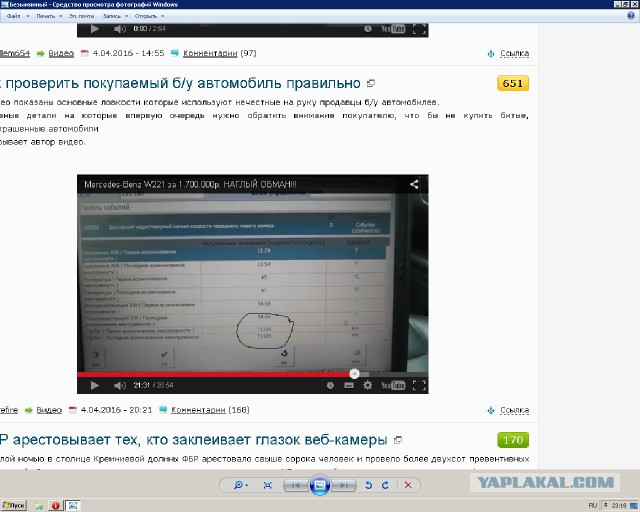The image size is (640, 512).
Task: Open headline about проверить покупаемый б/у автомобиль
Action: pyautogui.click(x=180, y=83)
